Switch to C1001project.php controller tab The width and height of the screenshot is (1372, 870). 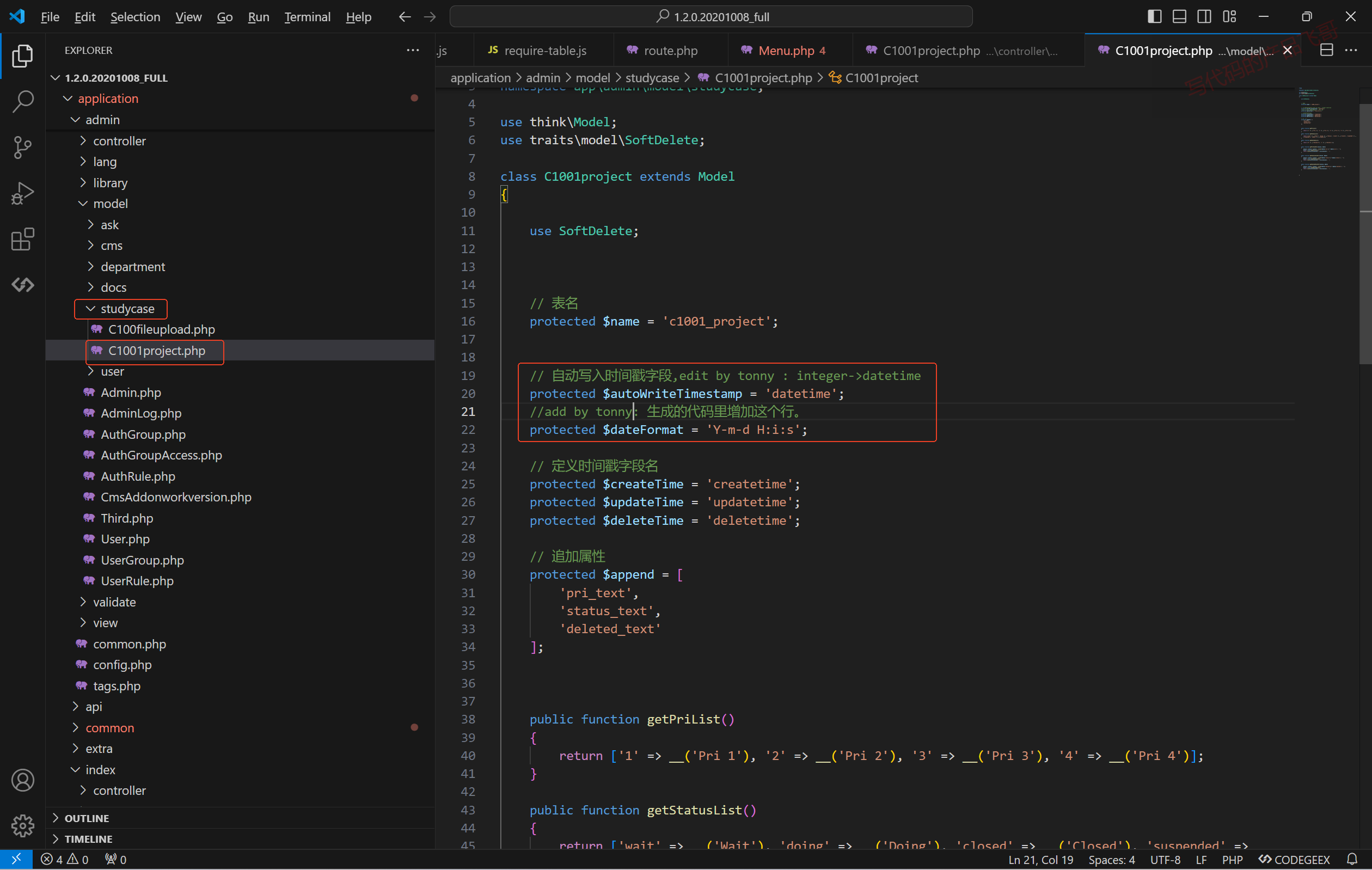969,50
